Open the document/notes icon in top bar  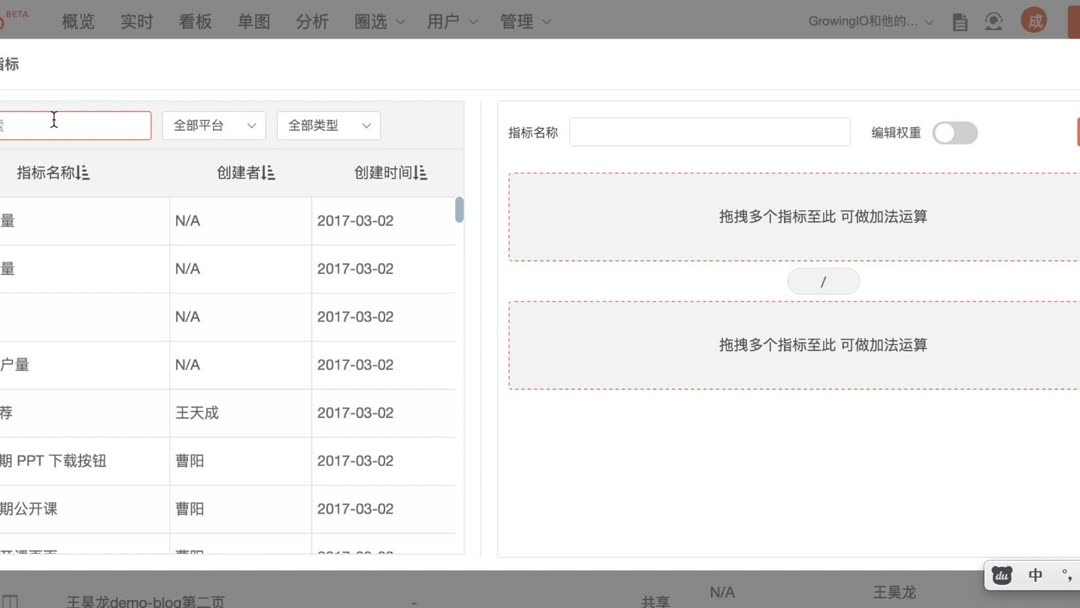pos(959,20)
